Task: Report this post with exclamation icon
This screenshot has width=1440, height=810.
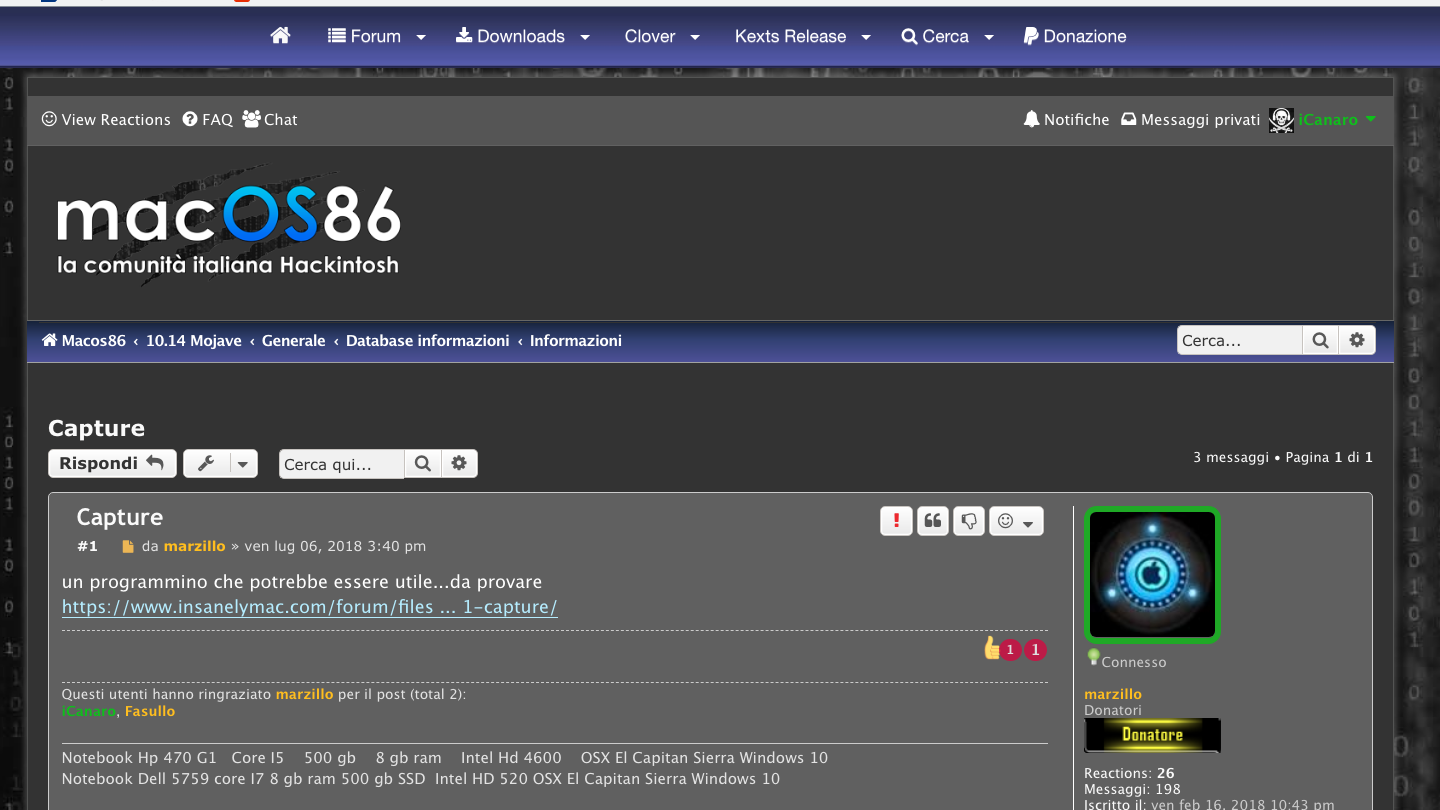Action: tap(896, 521)
